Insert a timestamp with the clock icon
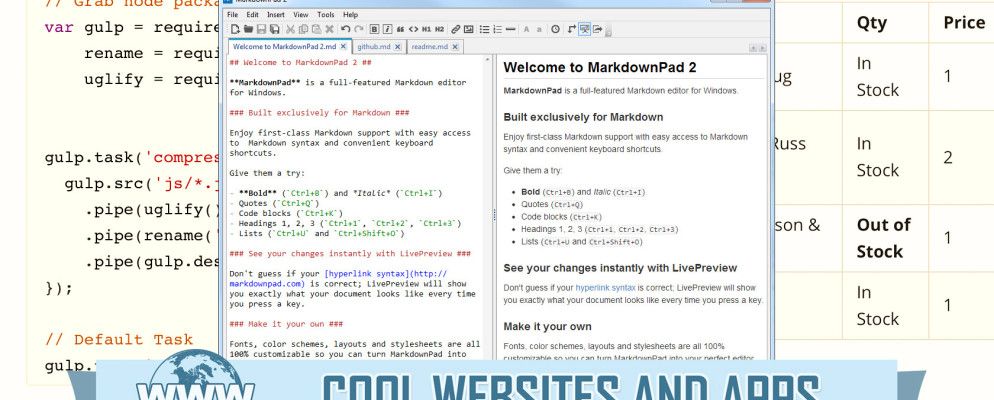The height and width of the screenshot is (400, 994). pyautogui.click(x=555, y=29)
